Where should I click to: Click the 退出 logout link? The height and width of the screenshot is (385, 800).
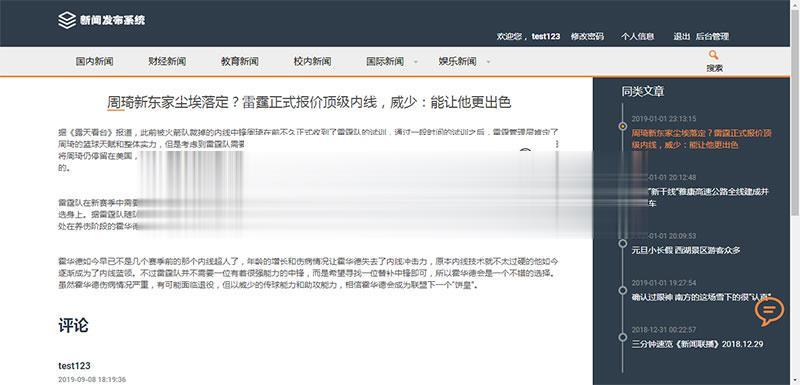coord(681,37)
